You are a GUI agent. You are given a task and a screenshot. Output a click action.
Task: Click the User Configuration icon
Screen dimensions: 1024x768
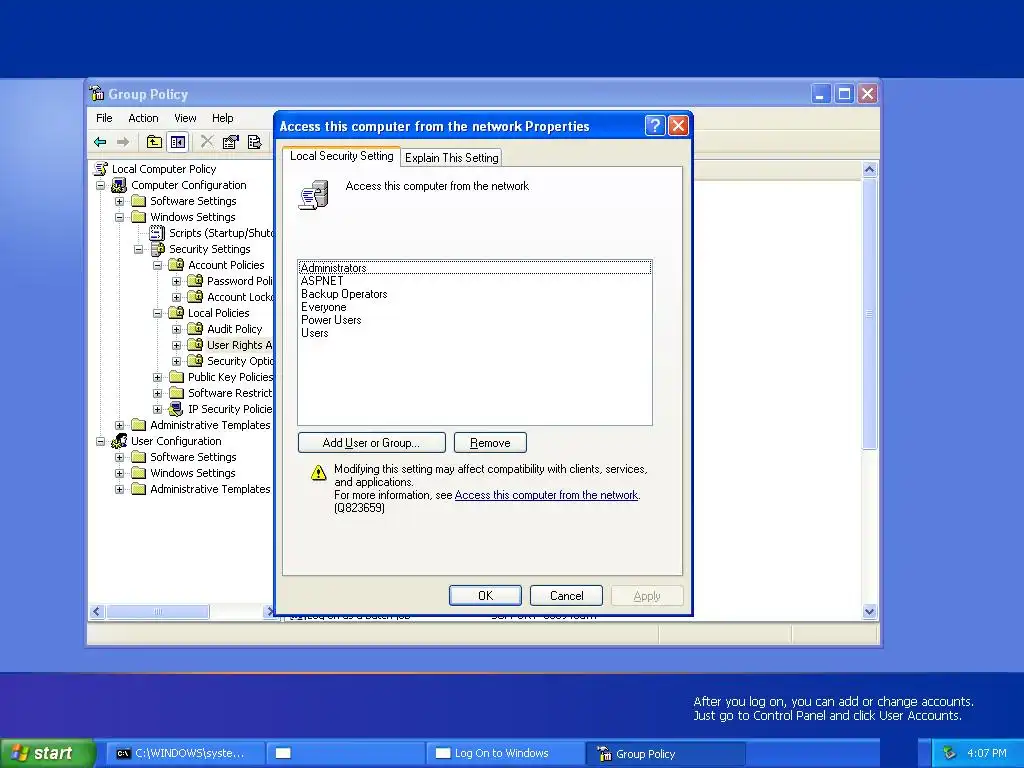tap(120, 441)
